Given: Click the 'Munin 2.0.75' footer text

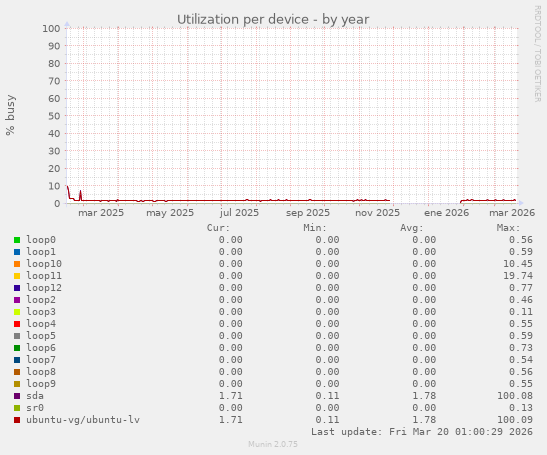Looking at the screenshot, I should pos(273,444).
